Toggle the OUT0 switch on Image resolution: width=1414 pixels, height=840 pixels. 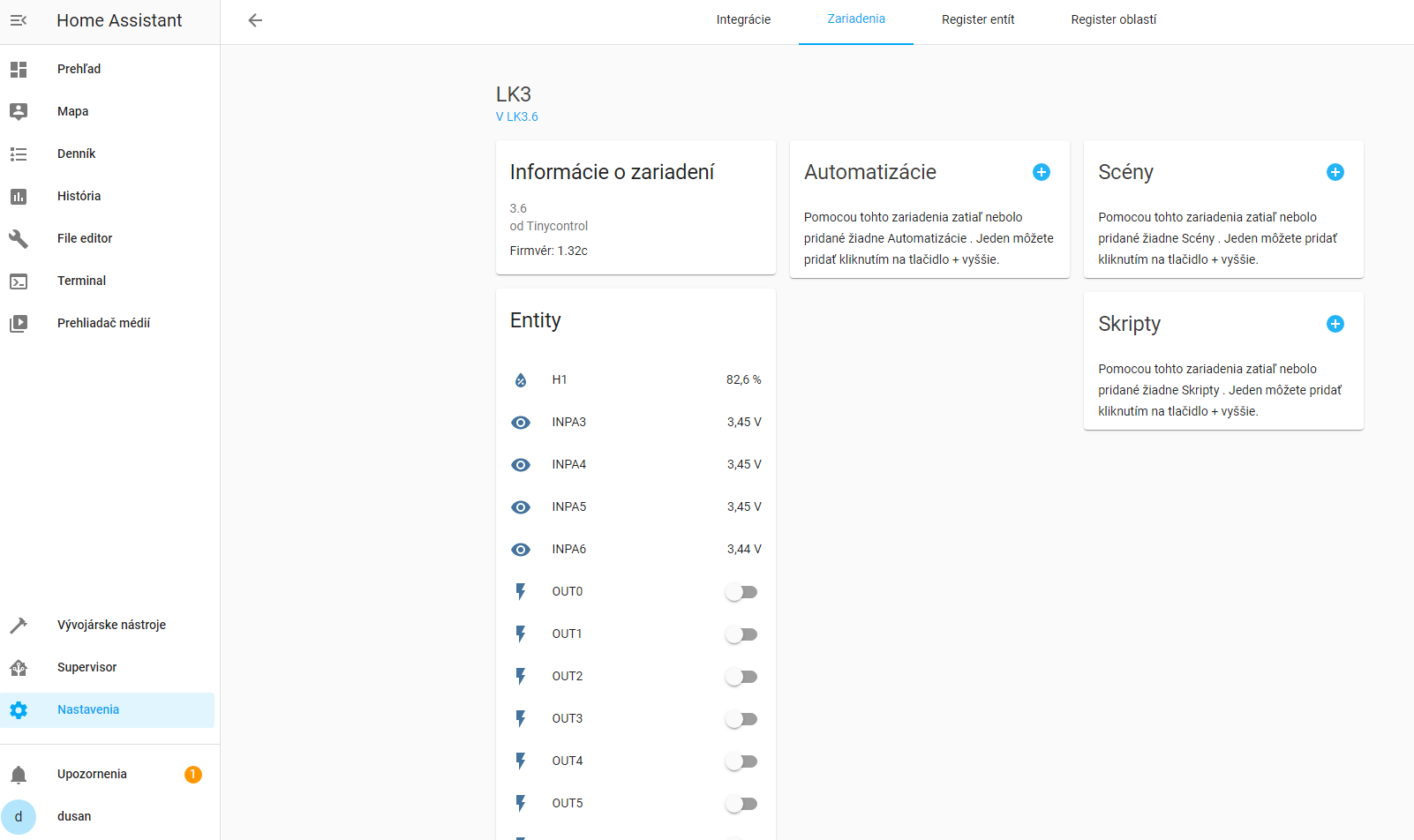(741, 592)
